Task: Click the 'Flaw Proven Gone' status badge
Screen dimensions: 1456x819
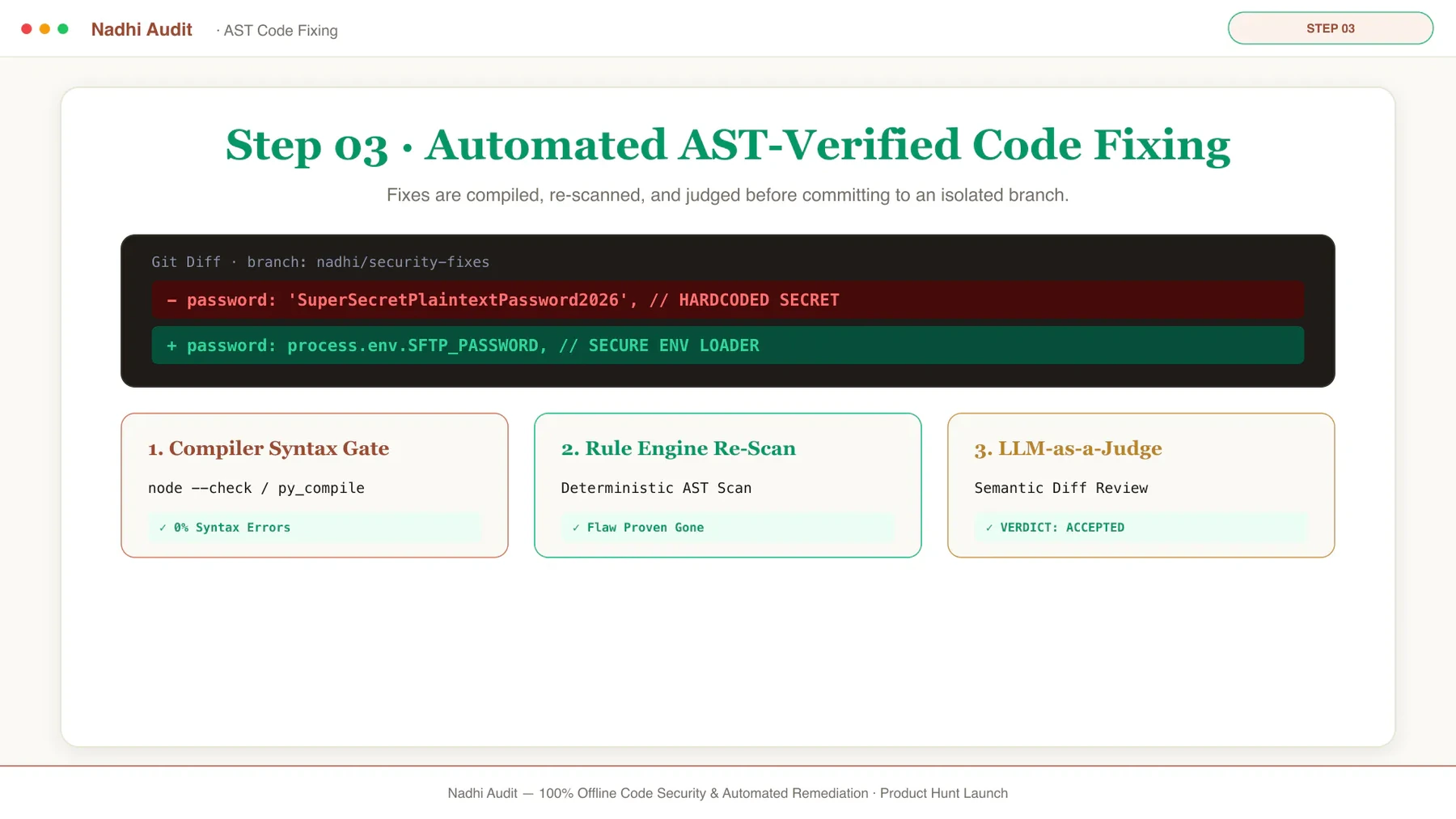Action: 728,527
